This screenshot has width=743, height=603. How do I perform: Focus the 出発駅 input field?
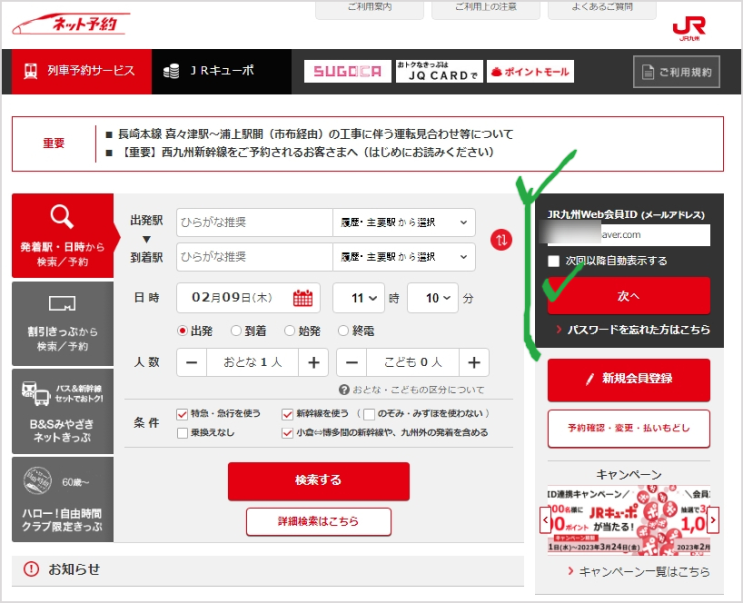(x=254, y=222)
